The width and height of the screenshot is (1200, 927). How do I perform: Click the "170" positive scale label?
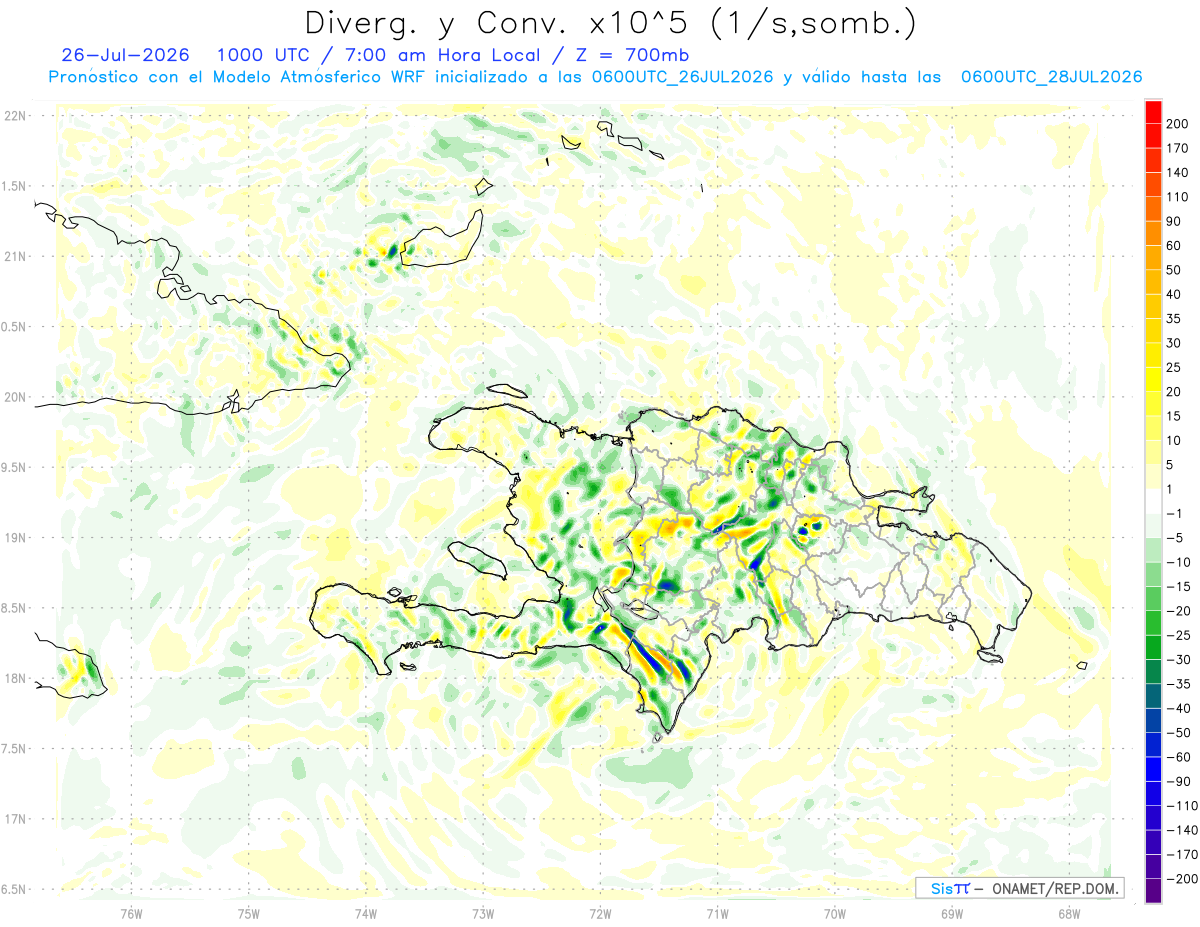1179,148
